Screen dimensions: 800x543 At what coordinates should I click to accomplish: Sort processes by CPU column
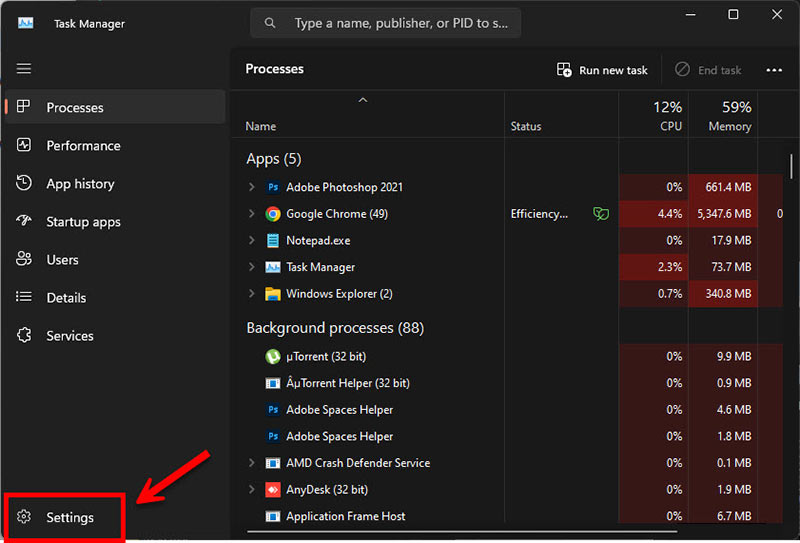pos(654,115)
